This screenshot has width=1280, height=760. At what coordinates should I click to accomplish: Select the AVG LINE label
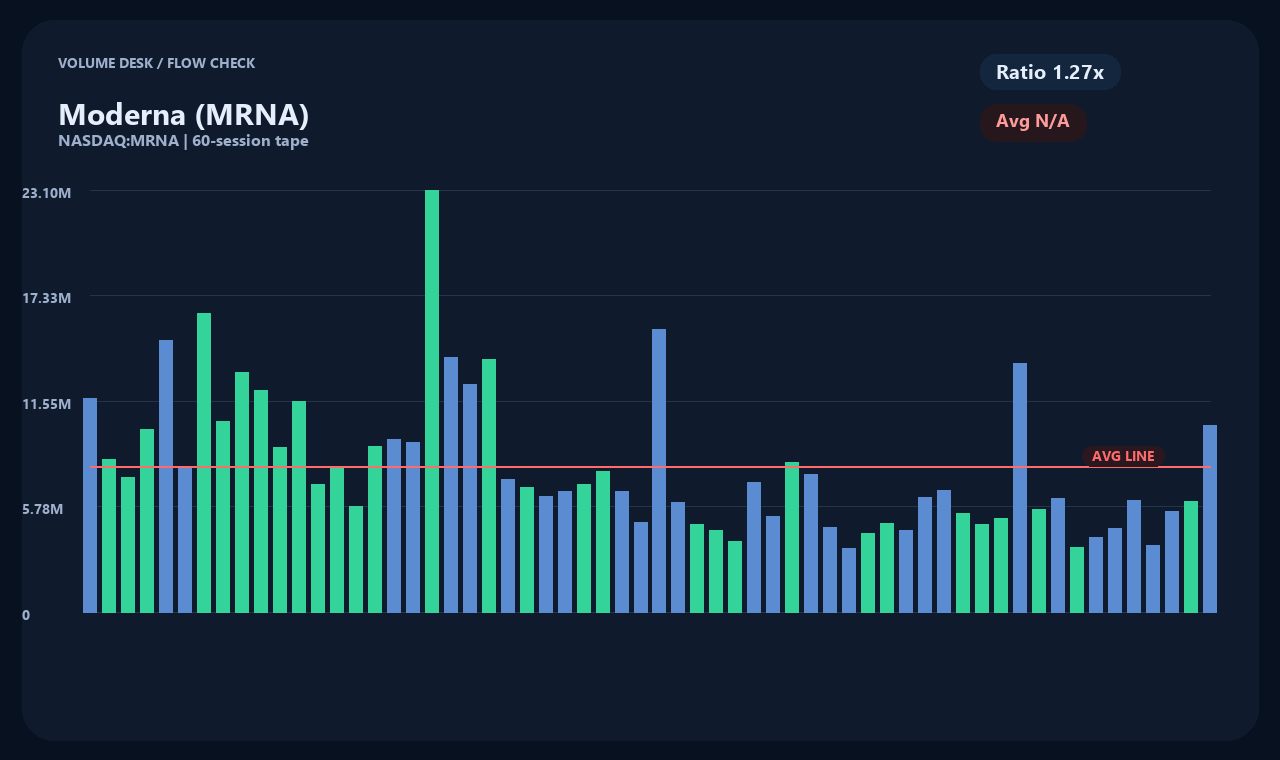[1123, 456]
